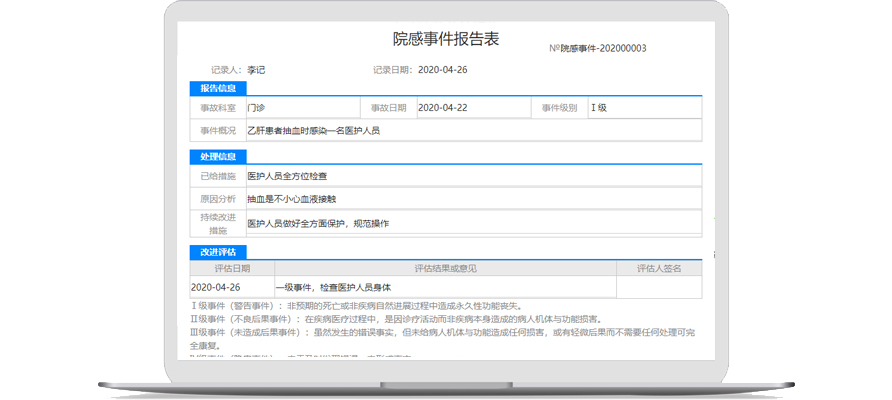Click the 院感事件报告表 title
The height and width of the screenshot is (400, 892).
445,40
